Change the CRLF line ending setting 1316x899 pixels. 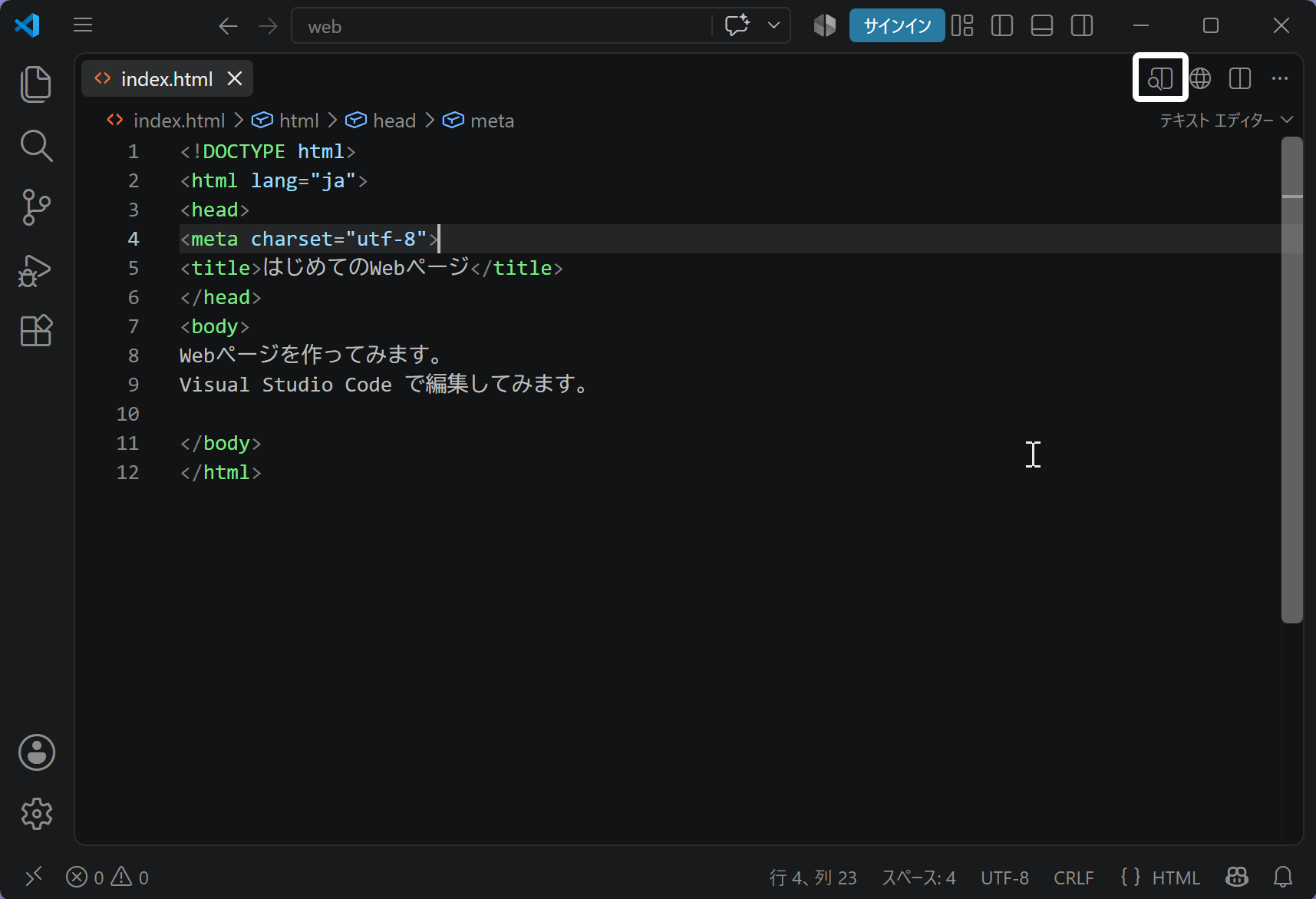pyautogui.click(x=1074, y=877)
